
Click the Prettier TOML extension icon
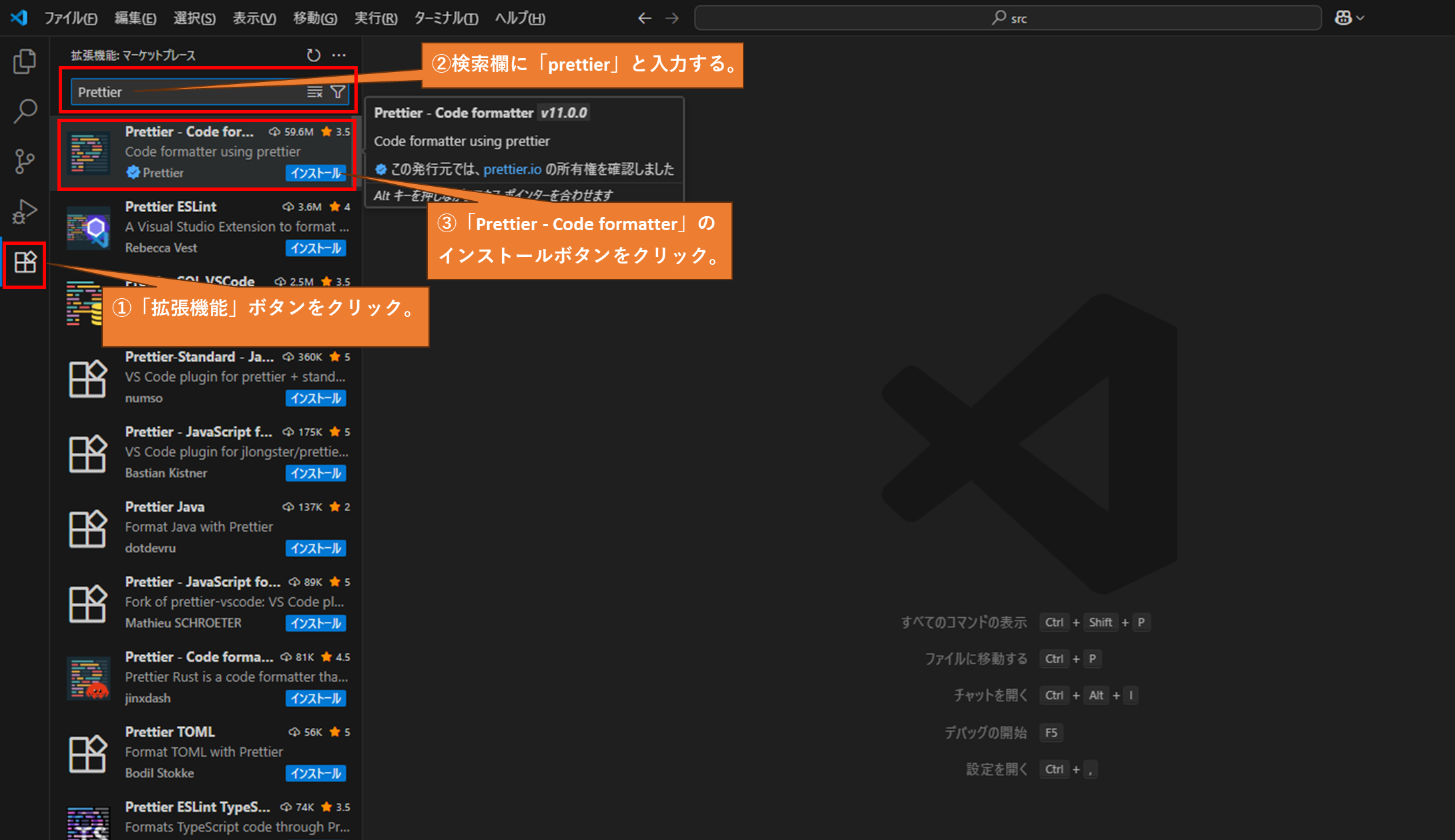(x=88, y=753)
